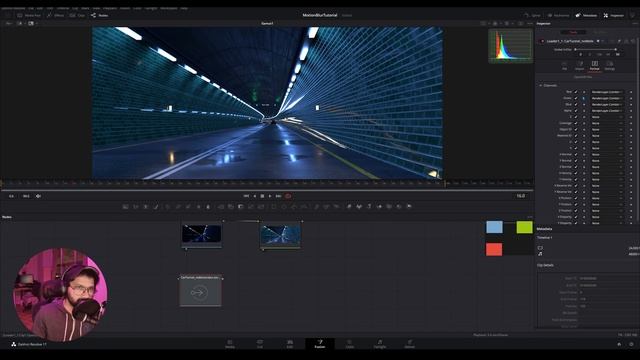Jump to first frame button
640x360 pixels.
(x=246, y=196)
